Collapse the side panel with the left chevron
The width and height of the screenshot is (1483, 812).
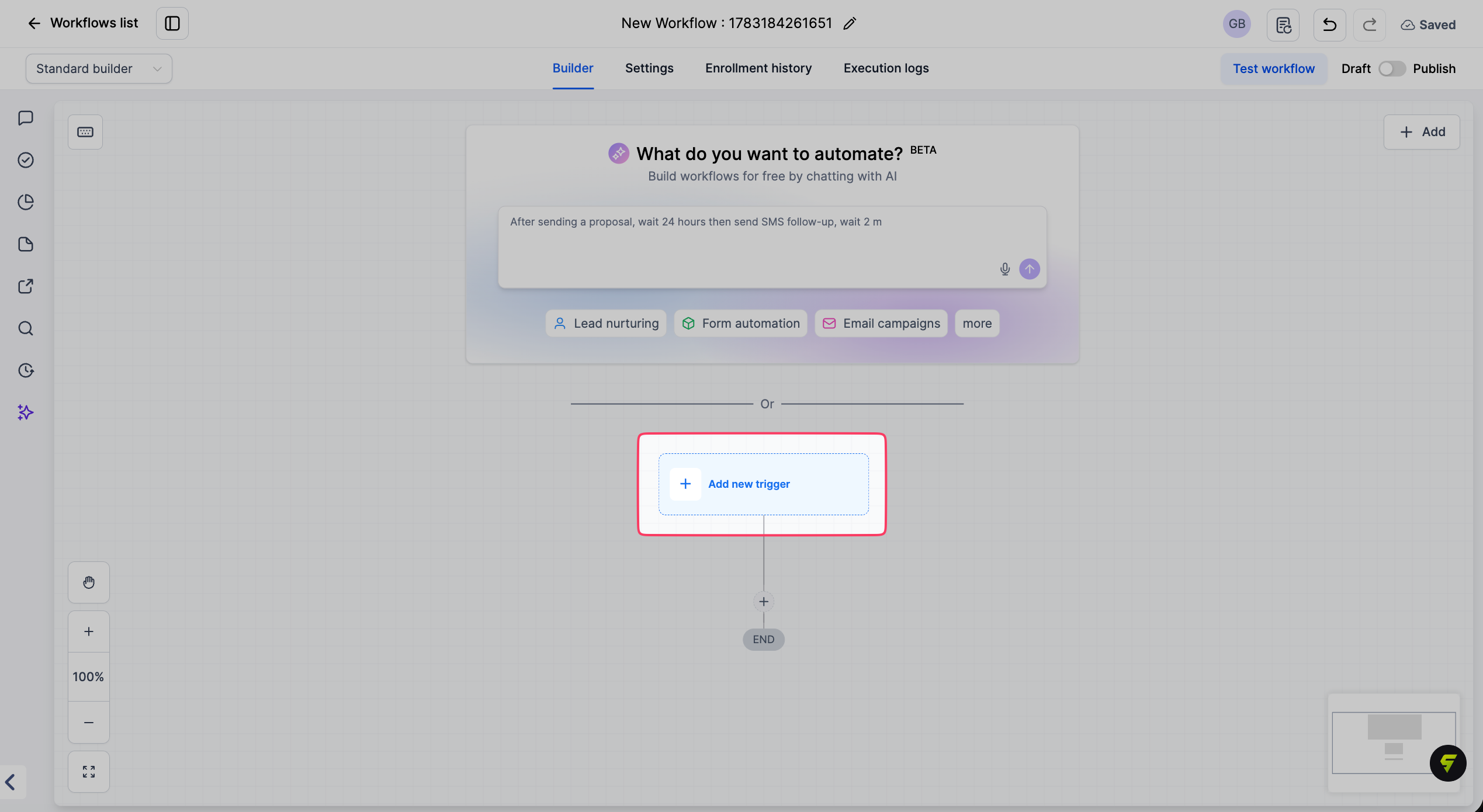click(11, 782)
